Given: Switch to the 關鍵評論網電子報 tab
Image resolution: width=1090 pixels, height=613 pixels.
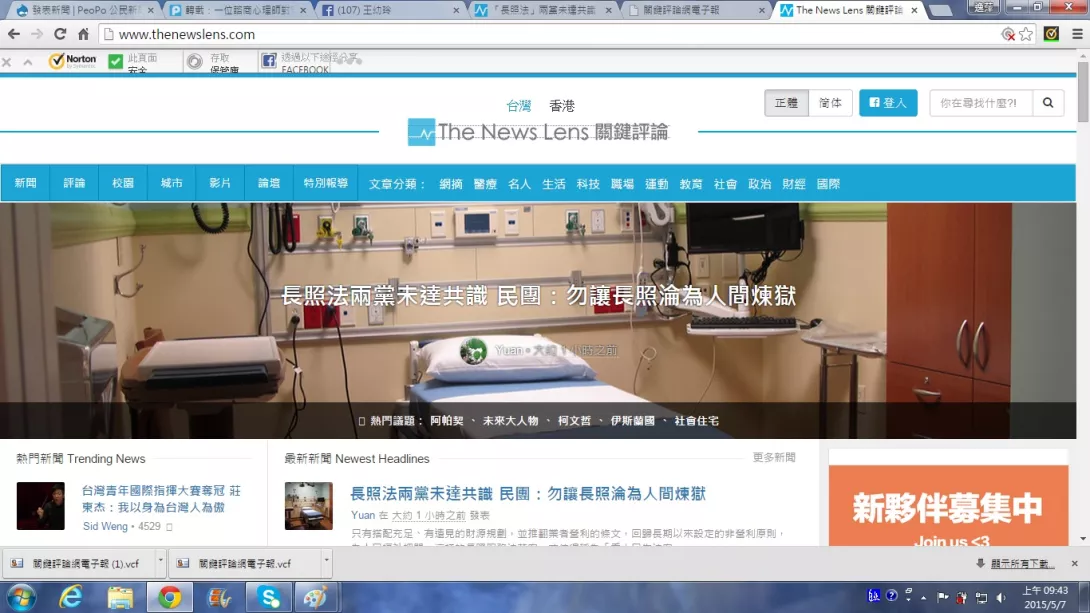Looking at the screenshot, I should 696,10.
